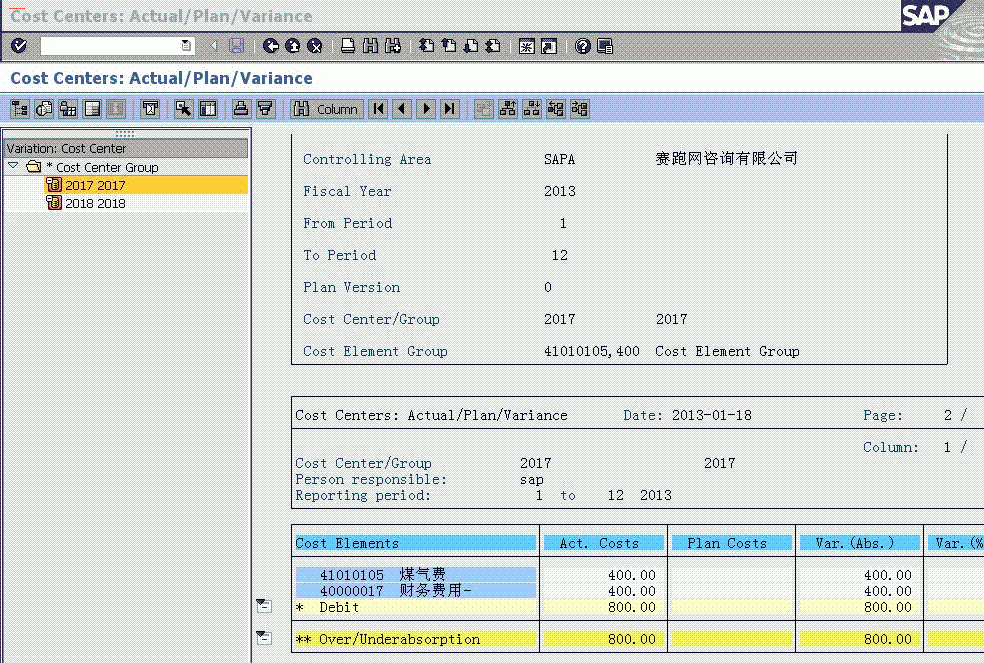Open Help question mark icon
This screenshot has width=984, height=663.
click(582, 46)
